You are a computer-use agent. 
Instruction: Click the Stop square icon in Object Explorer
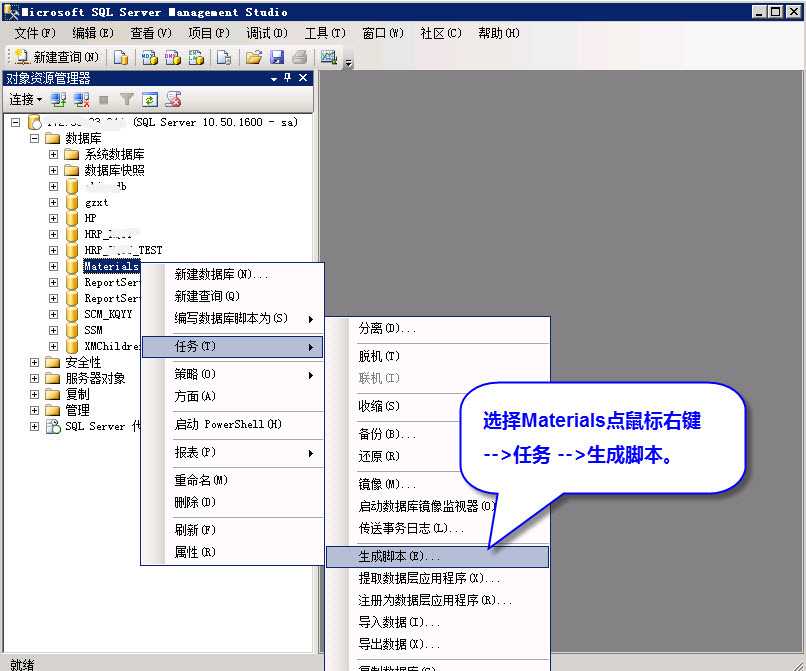coord(103,100)
